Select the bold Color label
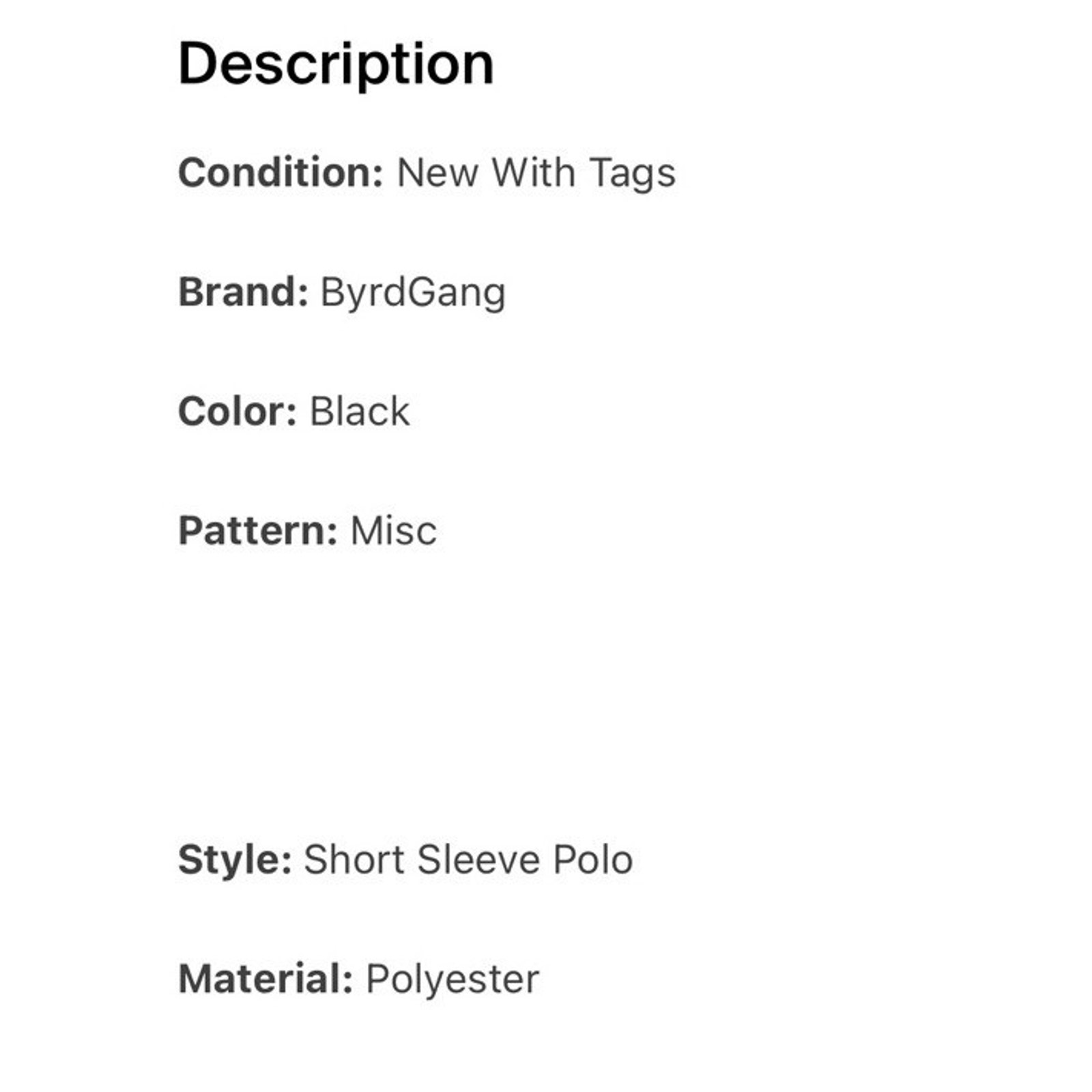The image size is (1092, 1092). (x=238, y=411)
